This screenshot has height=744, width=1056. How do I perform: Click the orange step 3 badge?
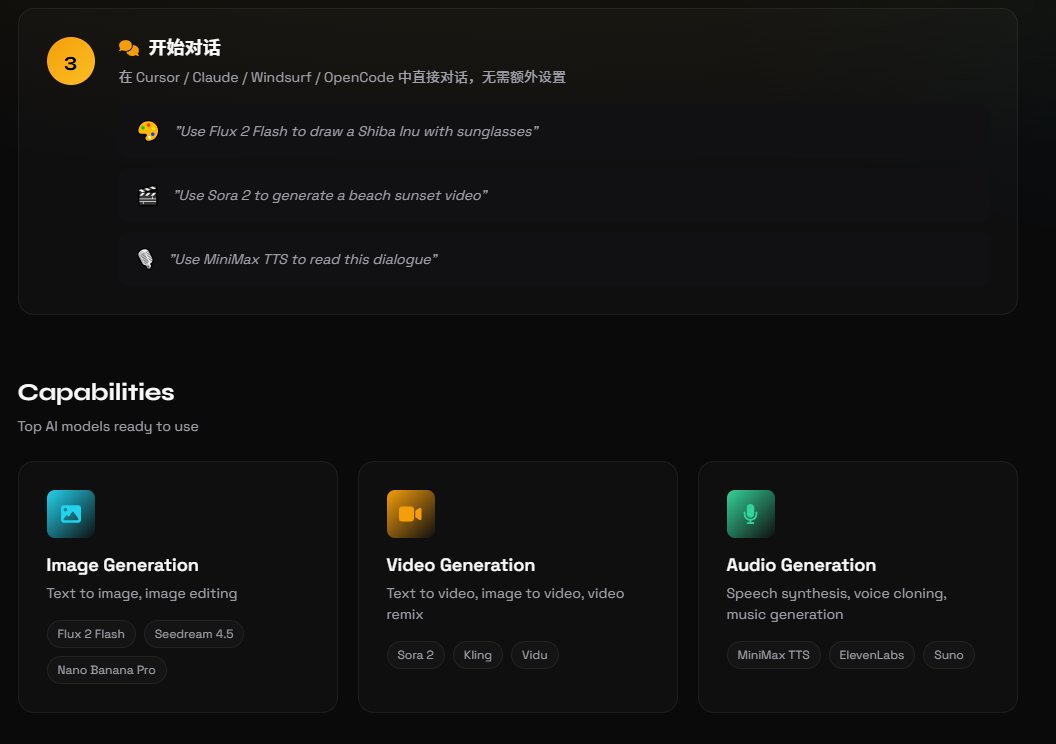click(69, 60)
